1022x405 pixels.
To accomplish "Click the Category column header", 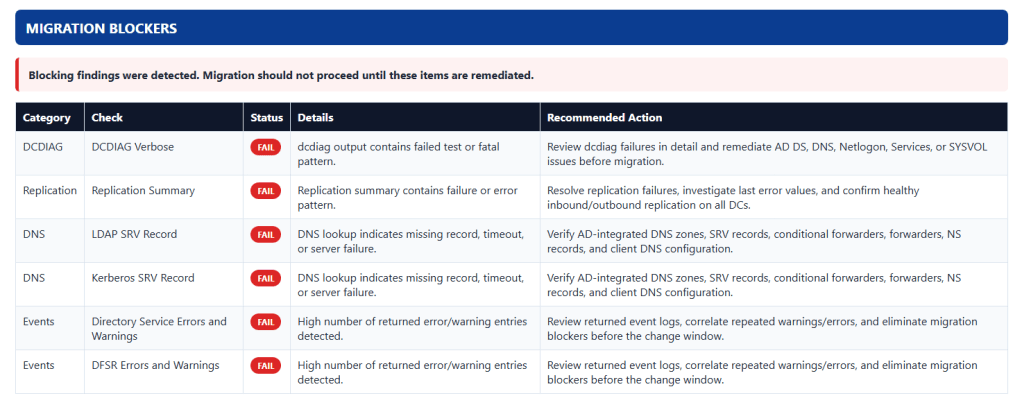I will click(46, 117).
